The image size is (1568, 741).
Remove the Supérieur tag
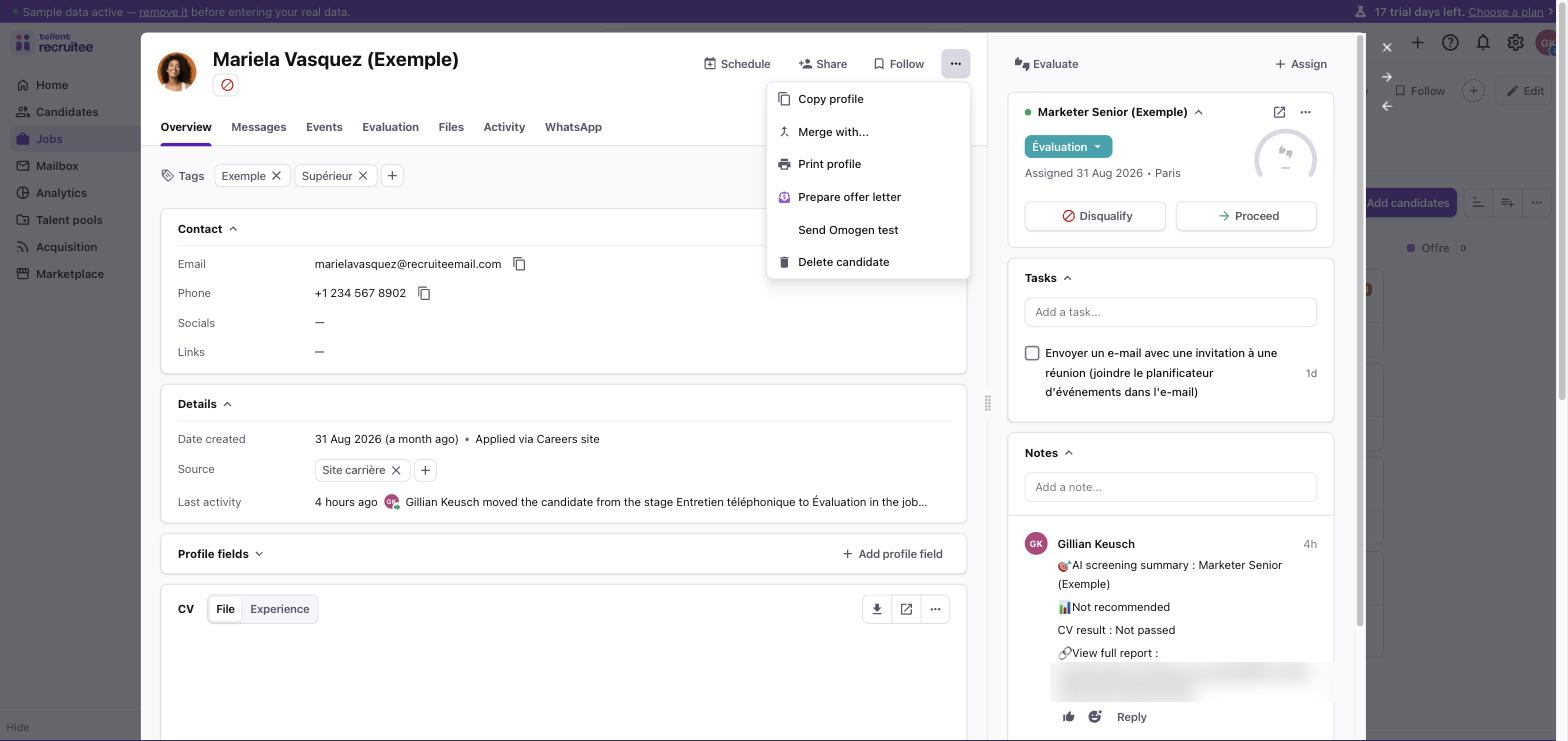tap(363, 176)
